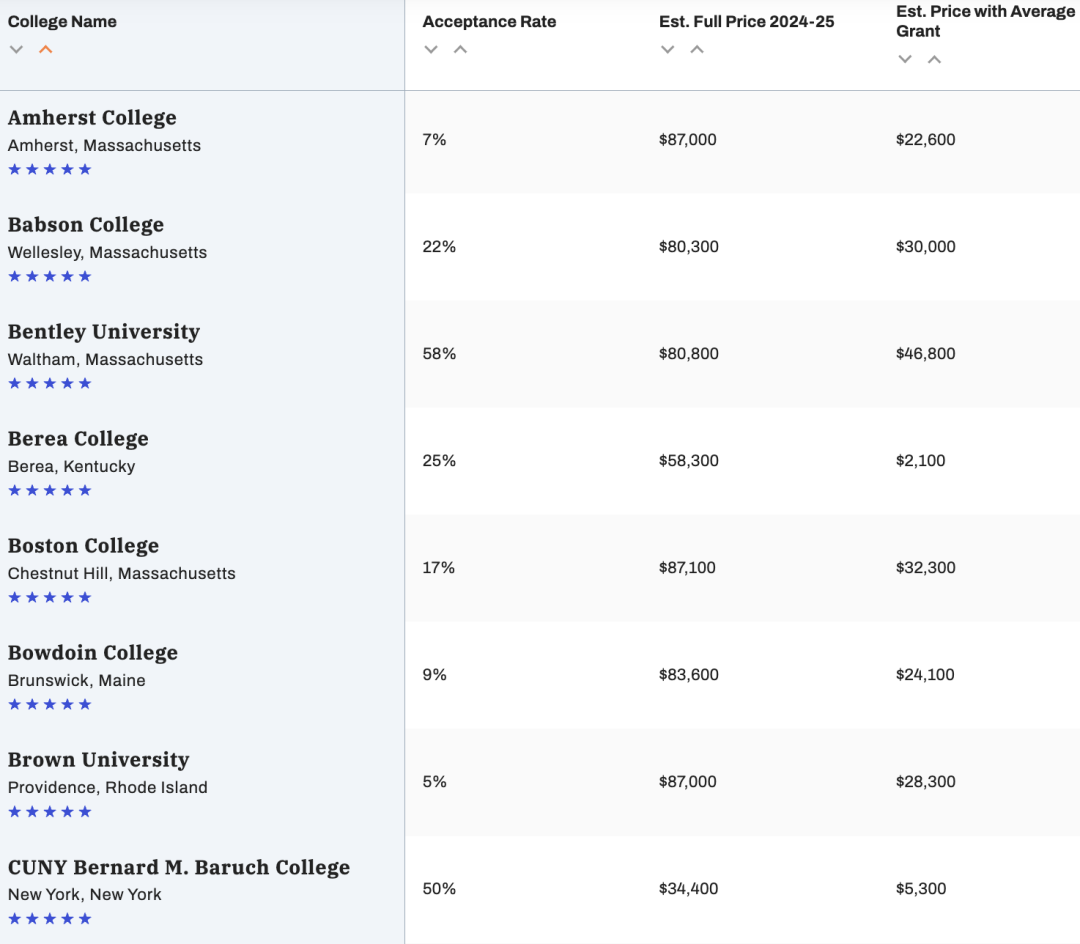Click Bentley University's five-star rating
The height and width of the screenshot is (944, 1080).
coord(50,384)
